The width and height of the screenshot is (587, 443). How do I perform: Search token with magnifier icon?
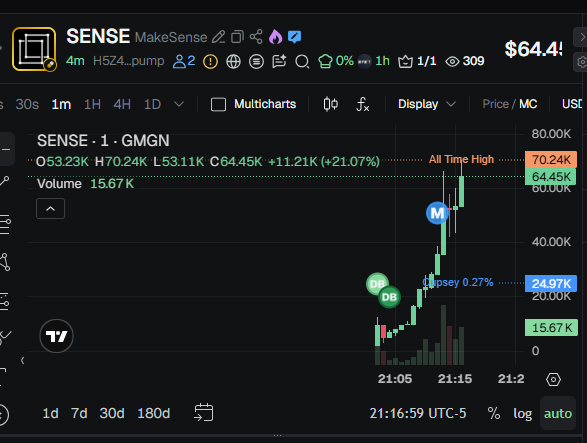[302, 61]
